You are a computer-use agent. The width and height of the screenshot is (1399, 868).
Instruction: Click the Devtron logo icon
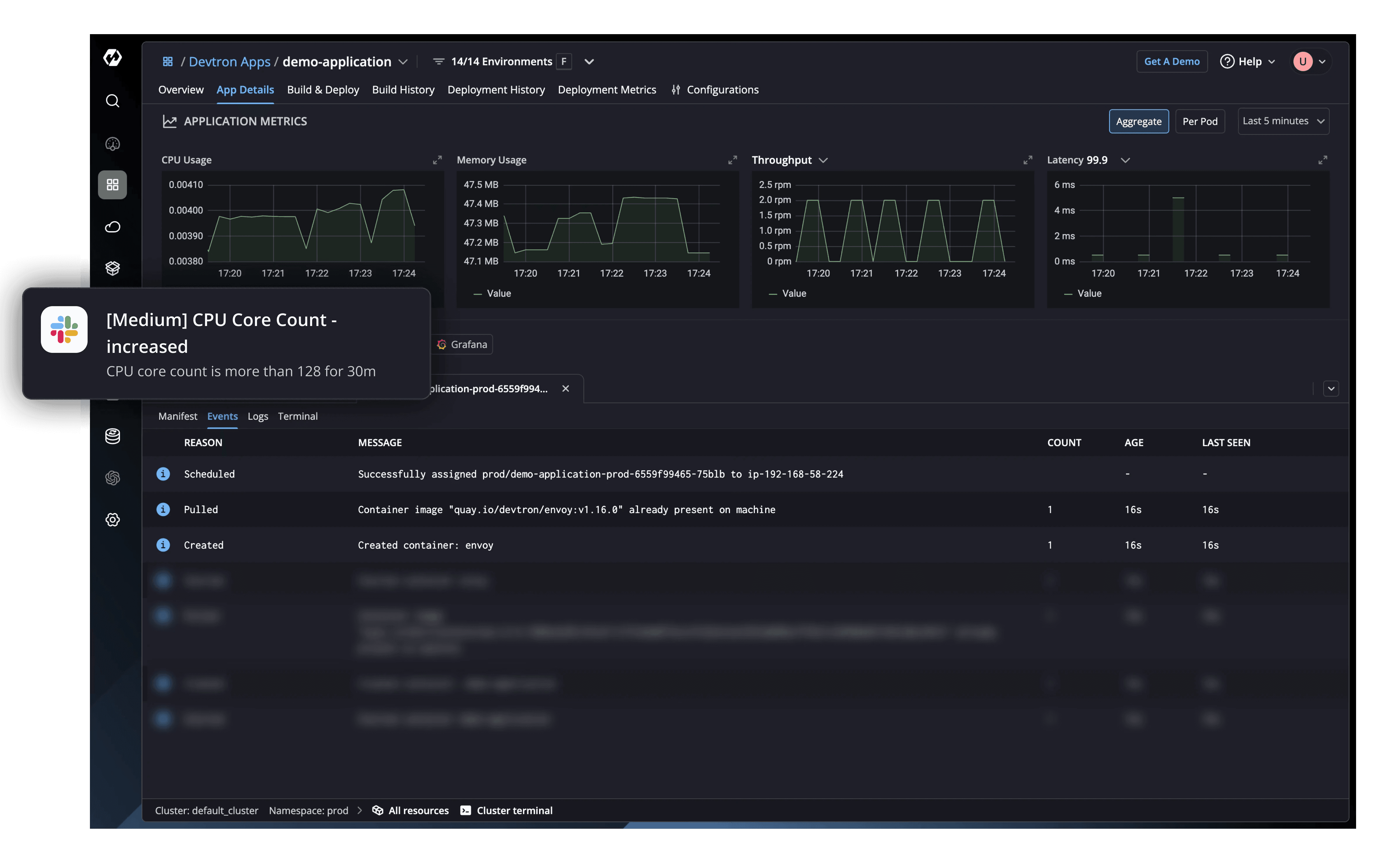point(112,58)
